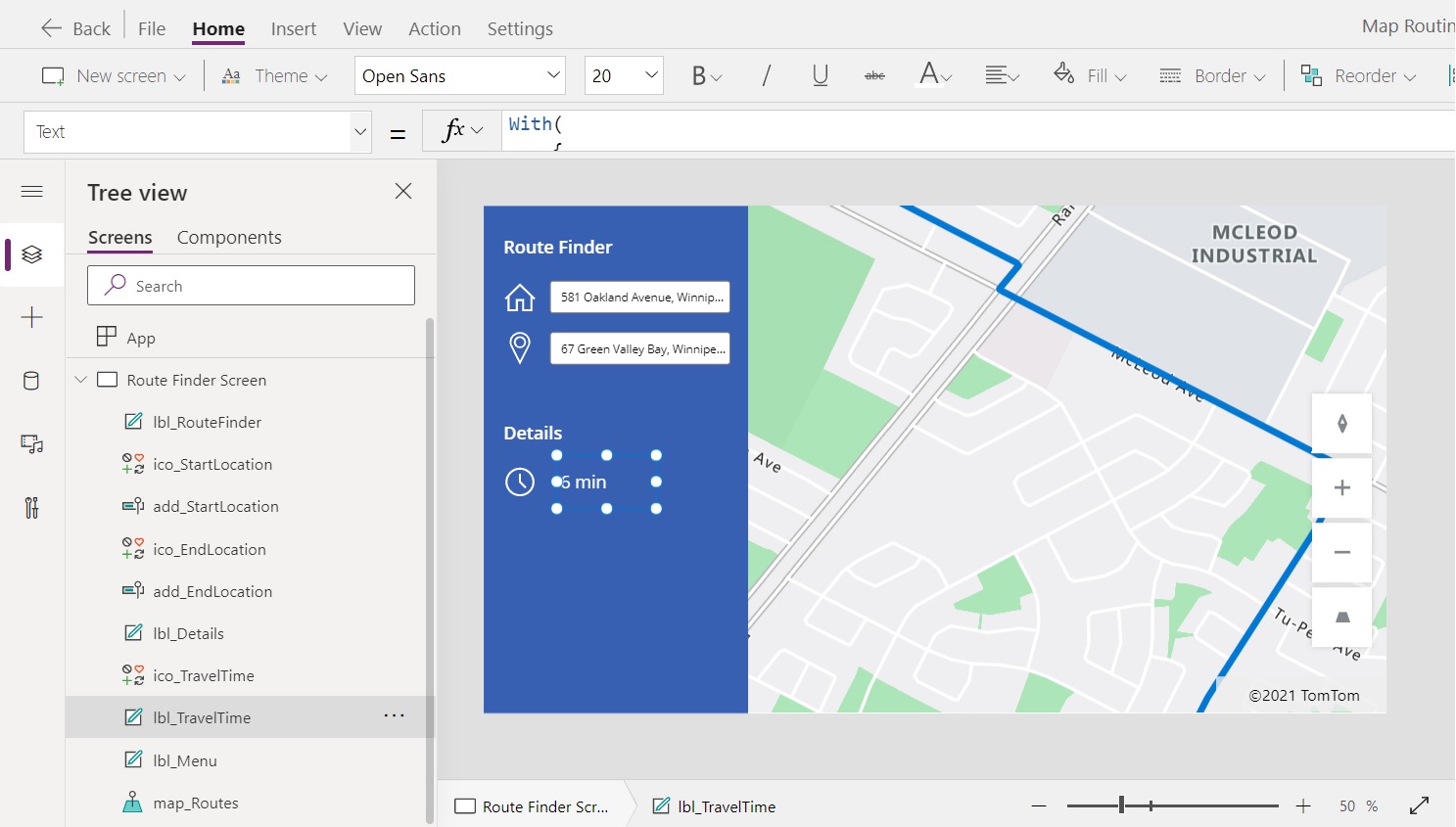Zoom in using the map's plus button

[1341, 487]
